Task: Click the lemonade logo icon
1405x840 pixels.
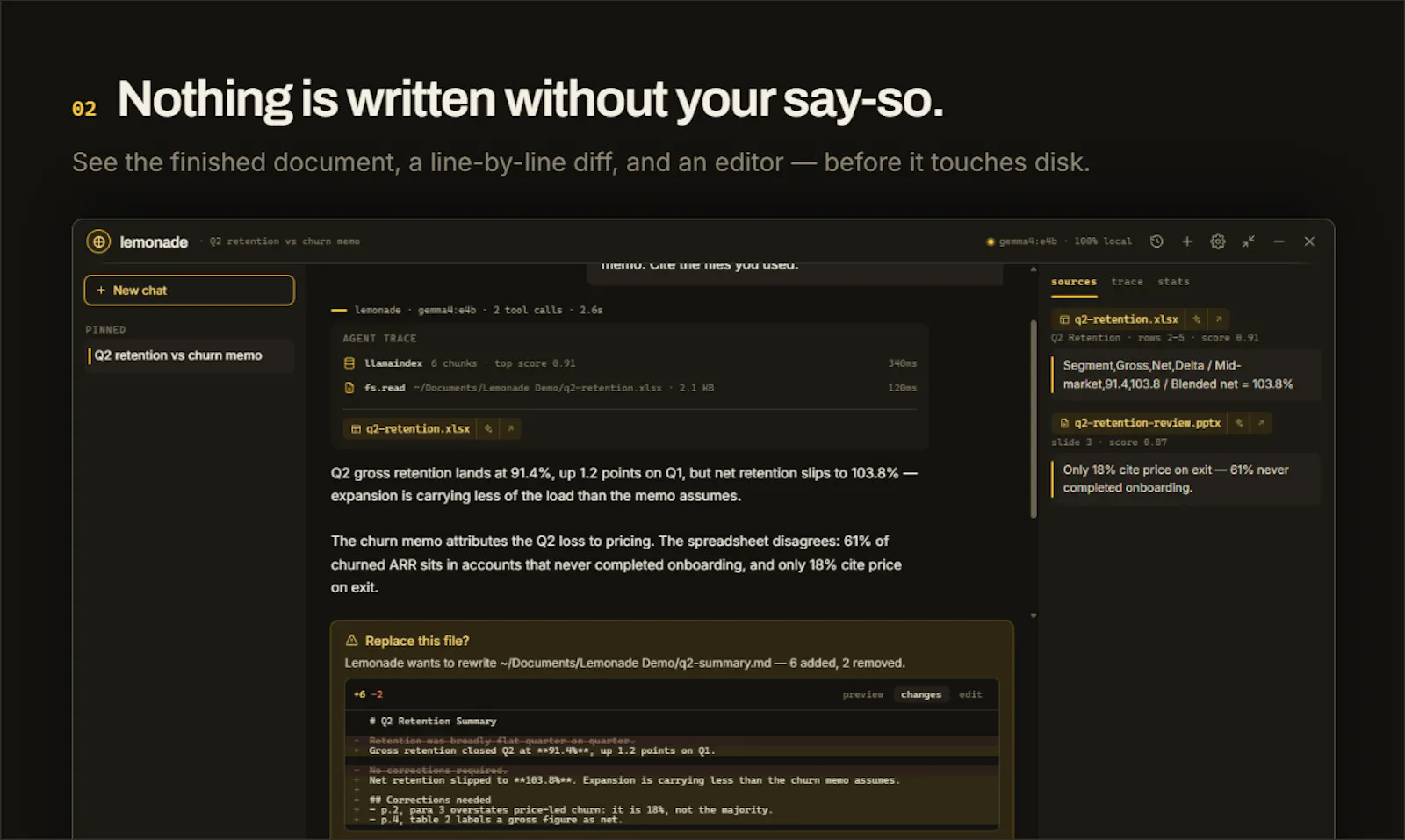Action: [x=98, y=241]
